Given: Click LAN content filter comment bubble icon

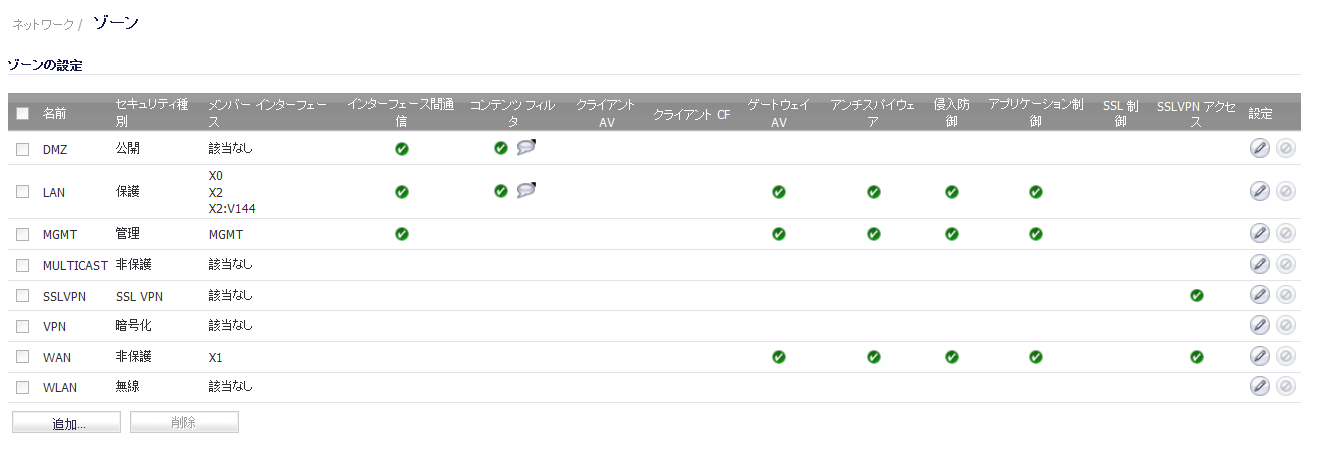Looking at the screenshot, I should click(x=526, y=190).
